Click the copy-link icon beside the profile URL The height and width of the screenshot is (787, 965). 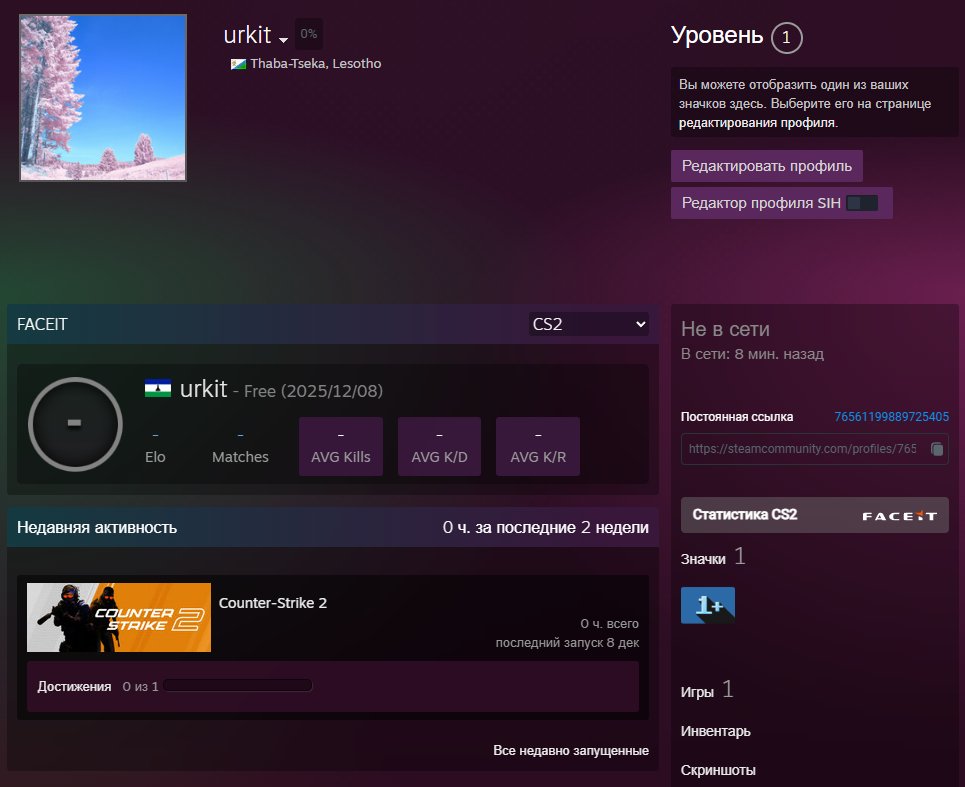tap(937, 449)
